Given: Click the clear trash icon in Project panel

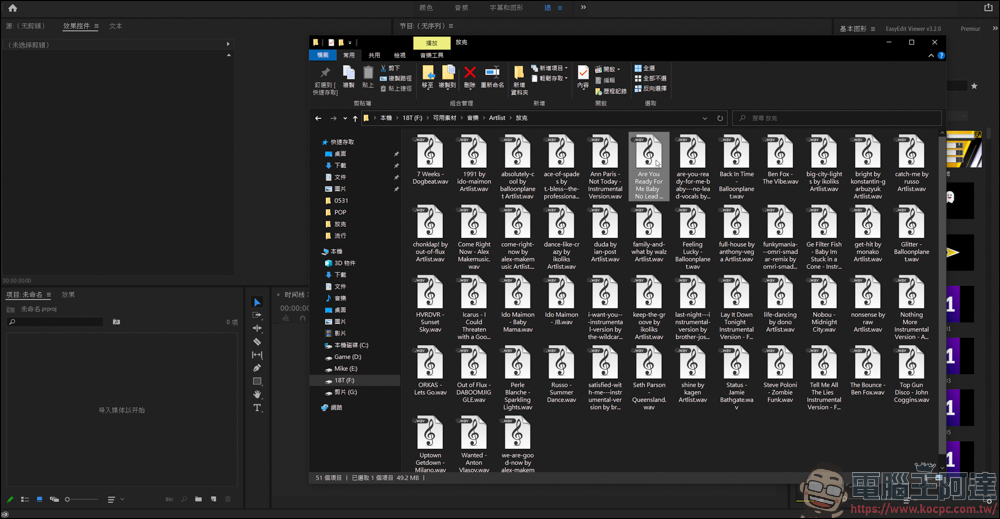Looking at the screenshot, I should pos(228,499).
